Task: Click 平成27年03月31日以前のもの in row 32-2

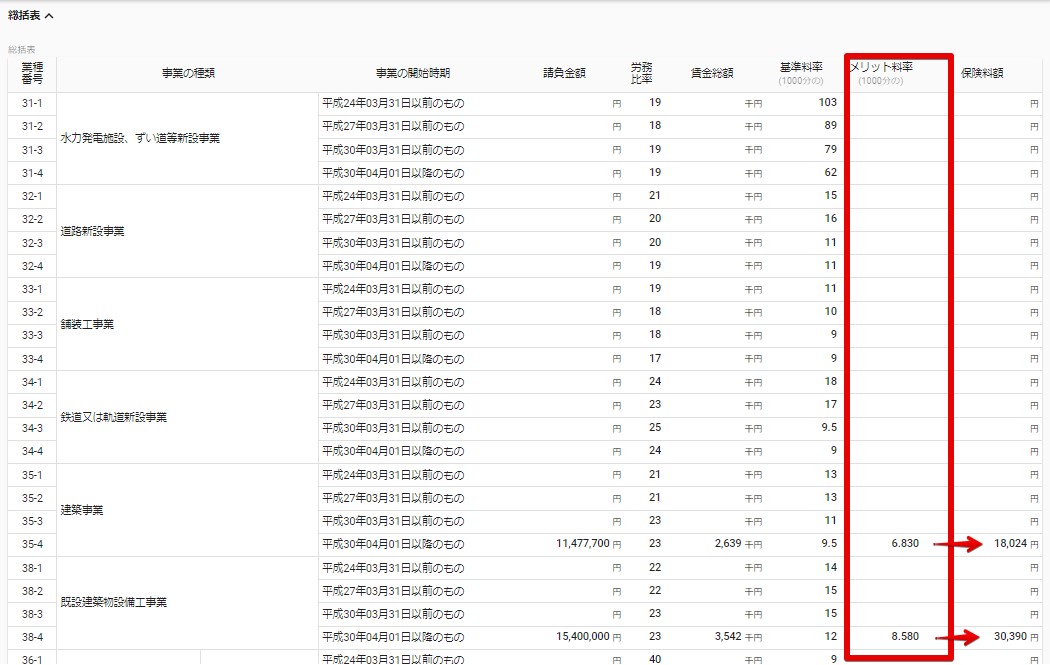Action: [x=393, y=219]
